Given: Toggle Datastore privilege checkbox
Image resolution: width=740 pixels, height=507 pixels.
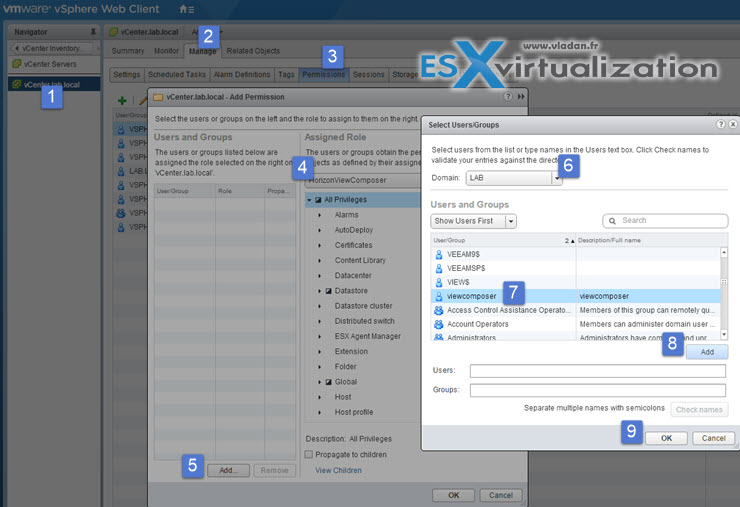Looking at the screenshot, I should [328, 291].
